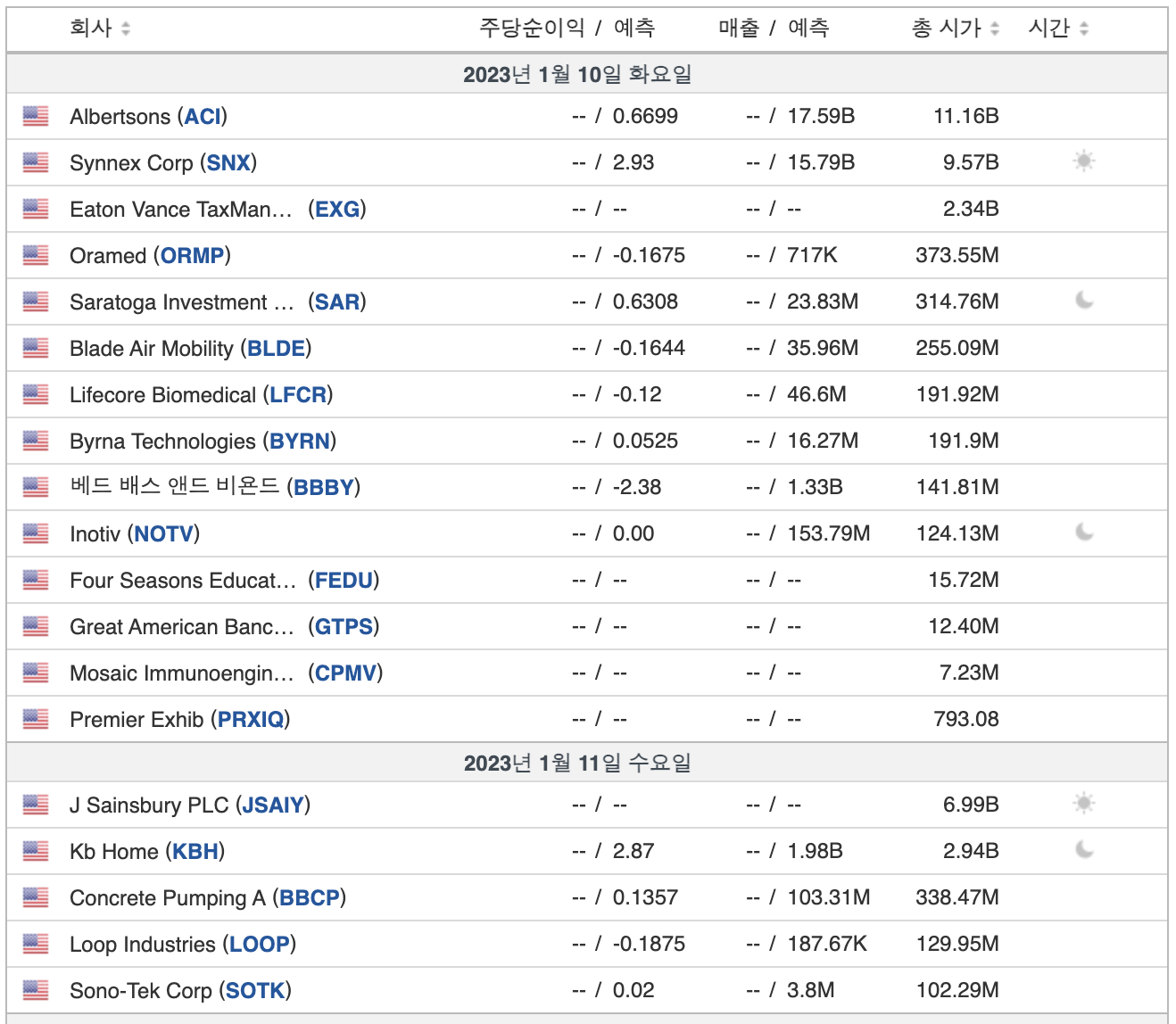1176x1024 pixels.
Task: Open the ACI ticker link
Action: [x=203, y=117]
